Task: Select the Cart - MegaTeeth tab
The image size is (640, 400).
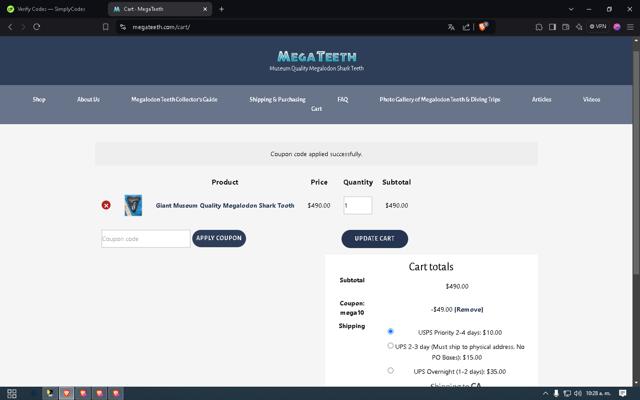Action: pos(157,9)
